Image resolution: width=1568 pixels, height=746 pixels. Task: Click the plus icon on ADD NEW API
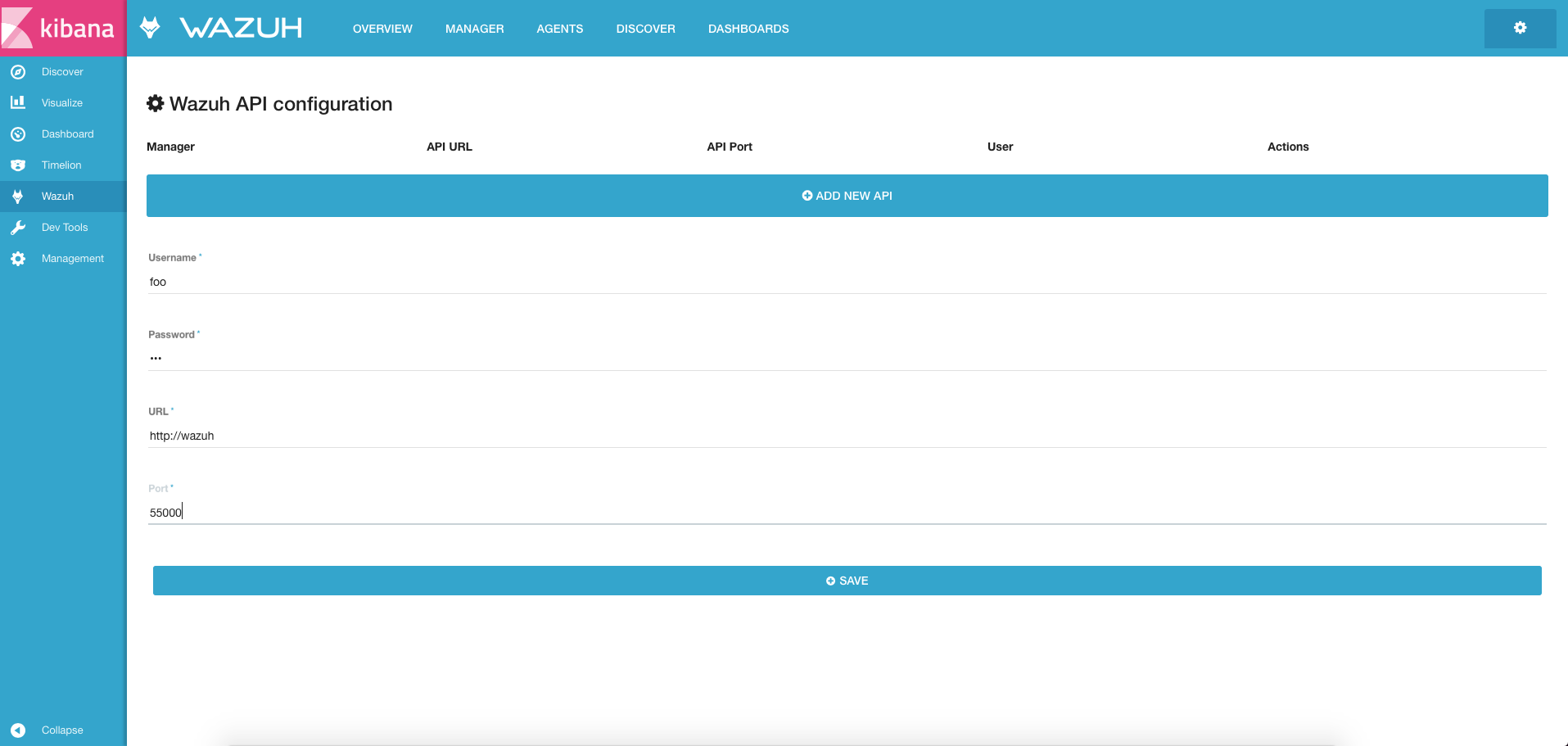tap(807, 196)
